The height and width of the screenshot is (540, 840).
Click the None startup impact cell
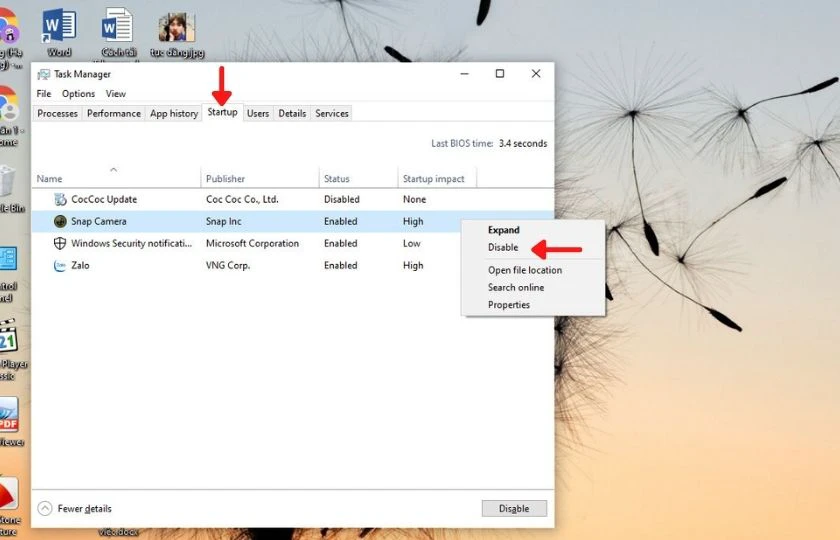[x=415, y=199]
